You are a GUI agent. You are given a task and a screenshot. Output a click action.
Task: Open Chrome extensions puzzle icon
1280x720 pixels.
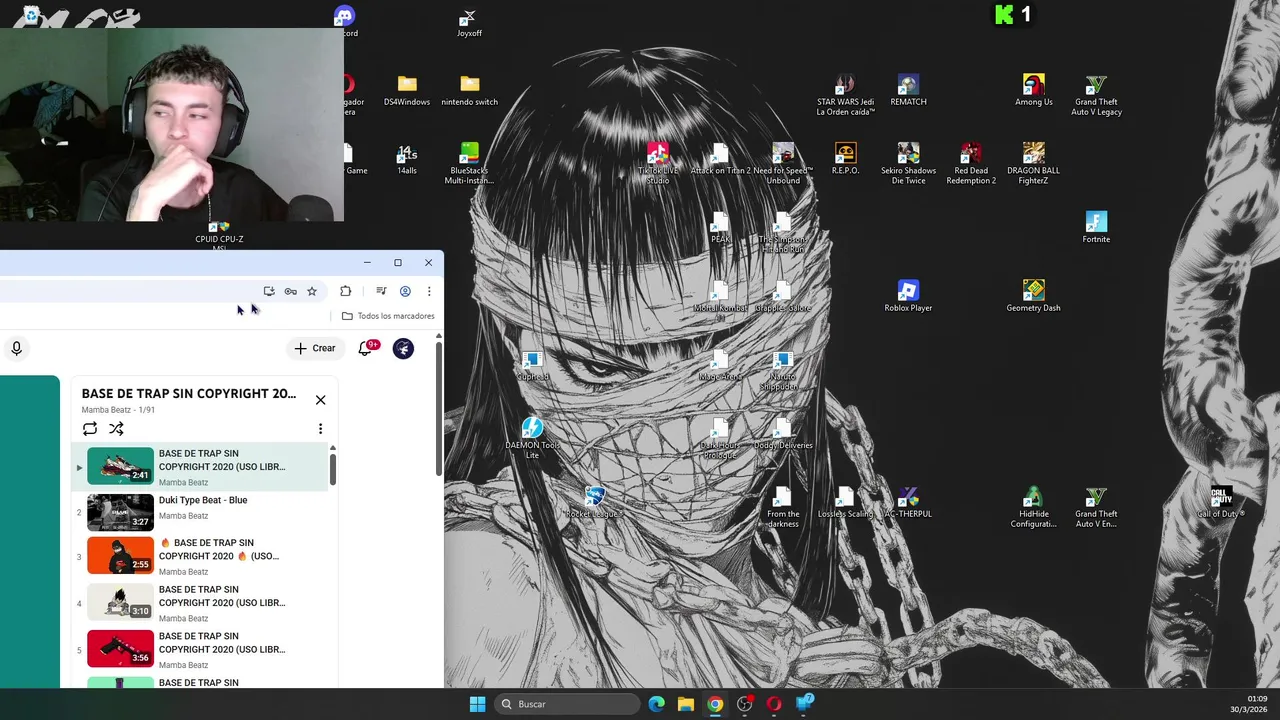(x=345, y=291)
